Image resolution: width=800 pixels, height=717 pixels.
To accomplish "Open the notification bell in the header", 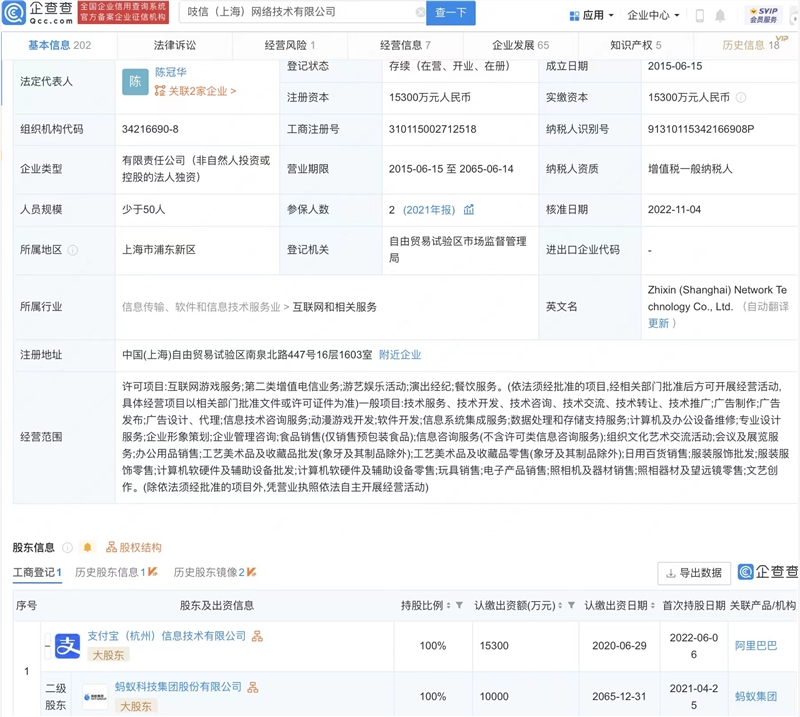I will [x=720, y=16].
